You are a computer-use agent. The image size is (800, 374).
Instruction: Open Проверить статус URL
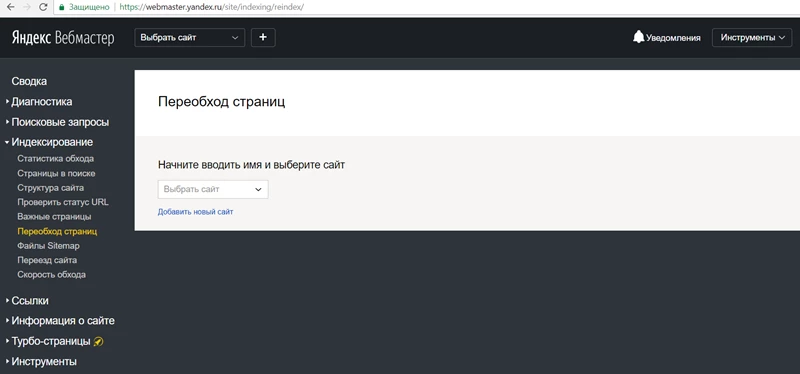click(63, 202)
